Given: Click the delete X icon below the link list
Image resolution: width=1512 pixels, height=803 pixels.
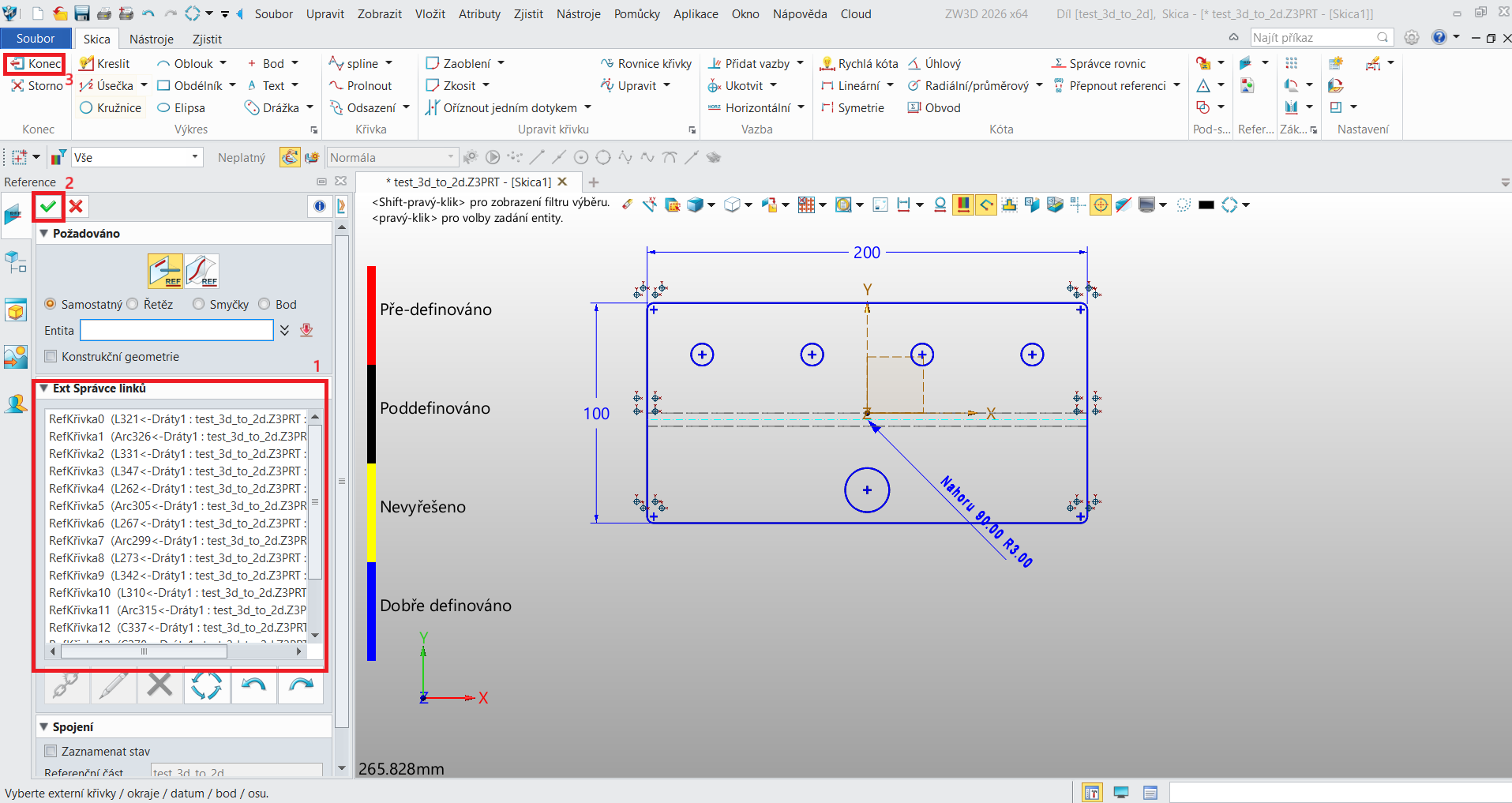Looking at the screenshot, I should click(x=159, y=685).
